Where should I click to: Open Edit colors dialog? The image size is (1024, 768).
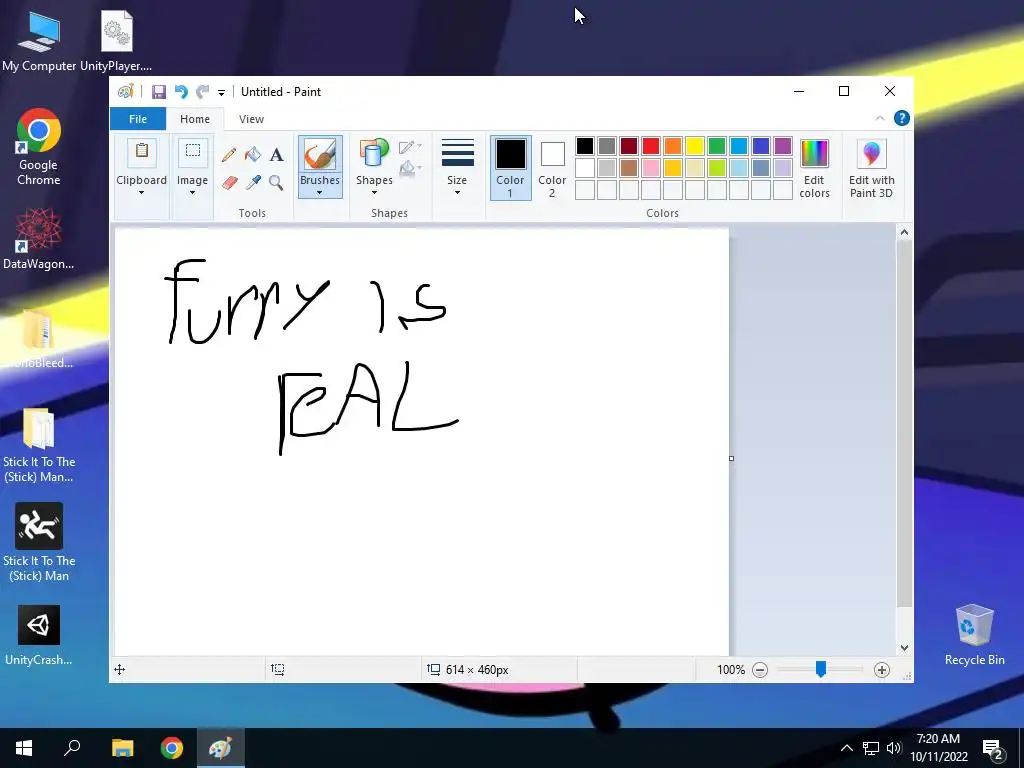coord(814,168)
